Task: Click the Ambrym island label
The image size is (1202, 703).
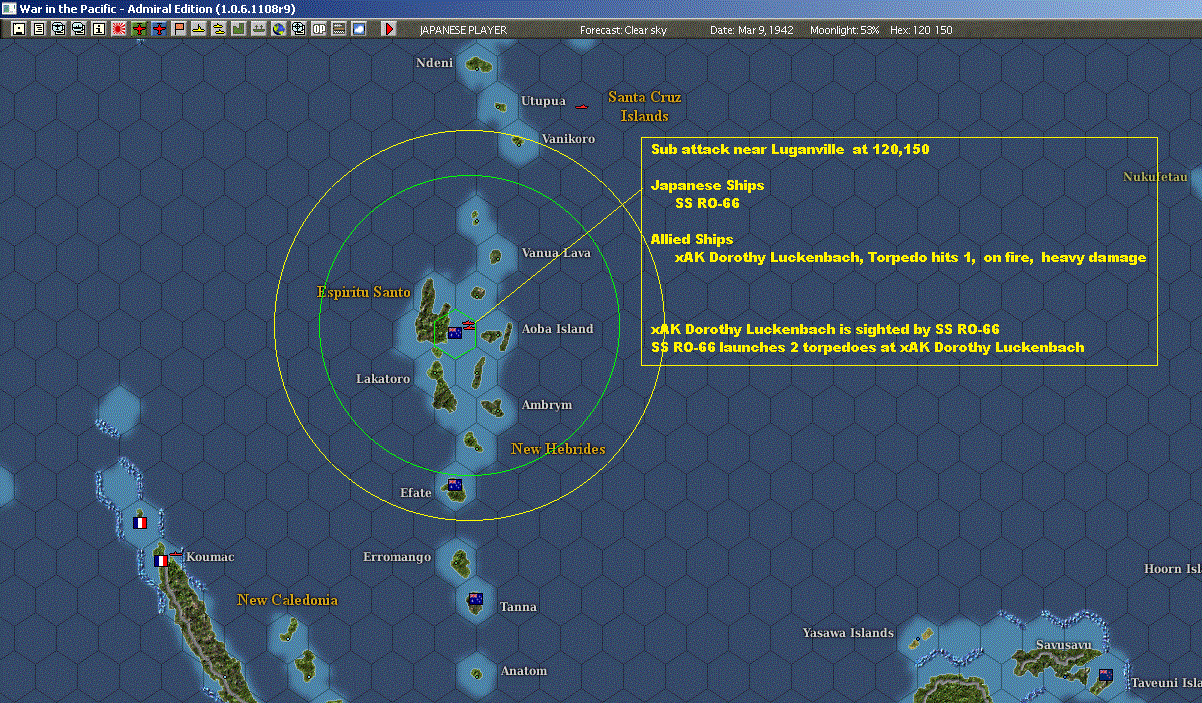Action: point(547,405)
